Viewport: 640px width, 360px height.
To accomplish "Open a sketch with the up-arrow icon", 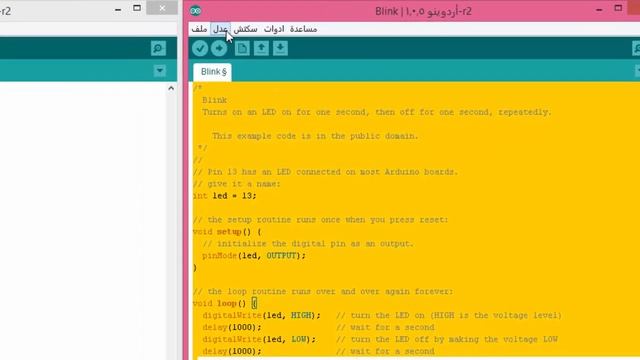I will click(261, 48).
